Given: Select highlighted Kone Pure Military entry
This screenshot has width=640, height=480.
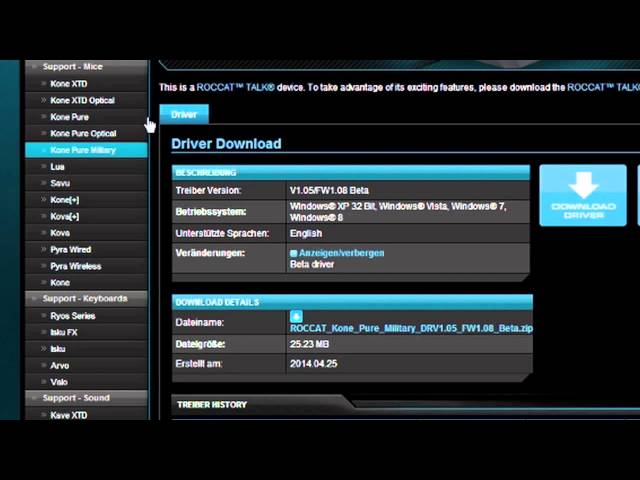Looking at the screenshot, I should [x=86, y=150].
